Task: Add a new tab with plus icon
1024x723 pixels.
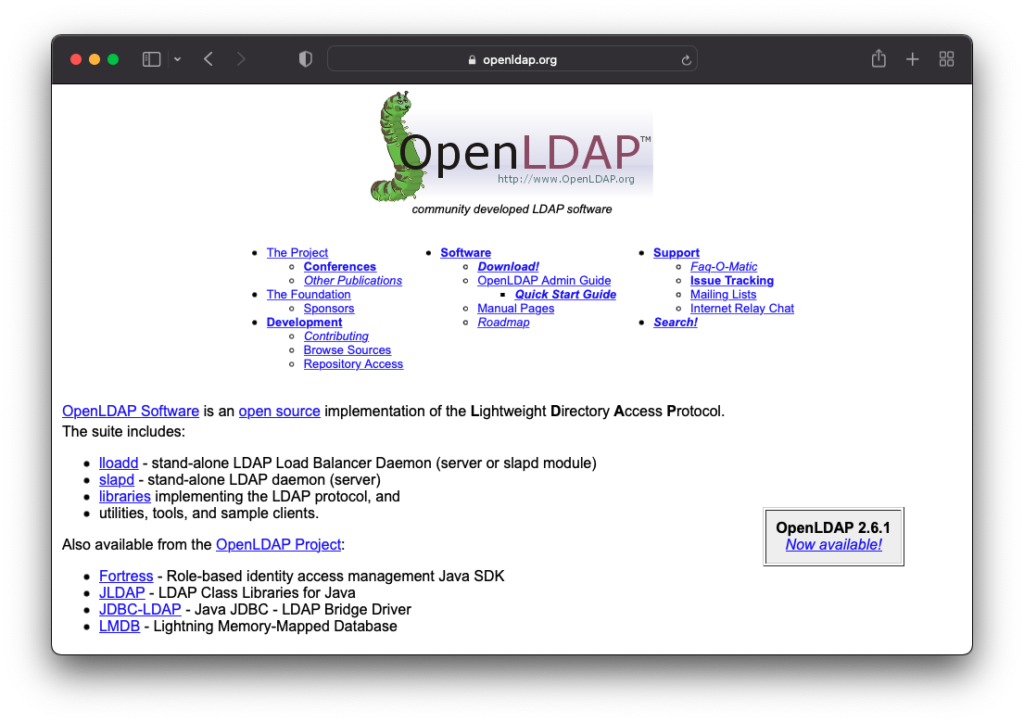Action: click(x=912, y=59)
